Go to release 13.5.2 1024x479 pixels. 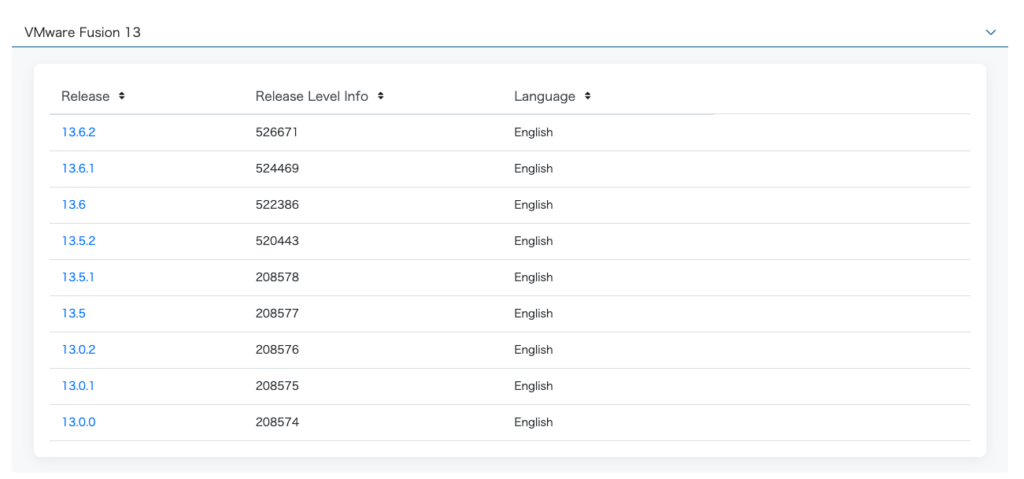pos(78,241)
